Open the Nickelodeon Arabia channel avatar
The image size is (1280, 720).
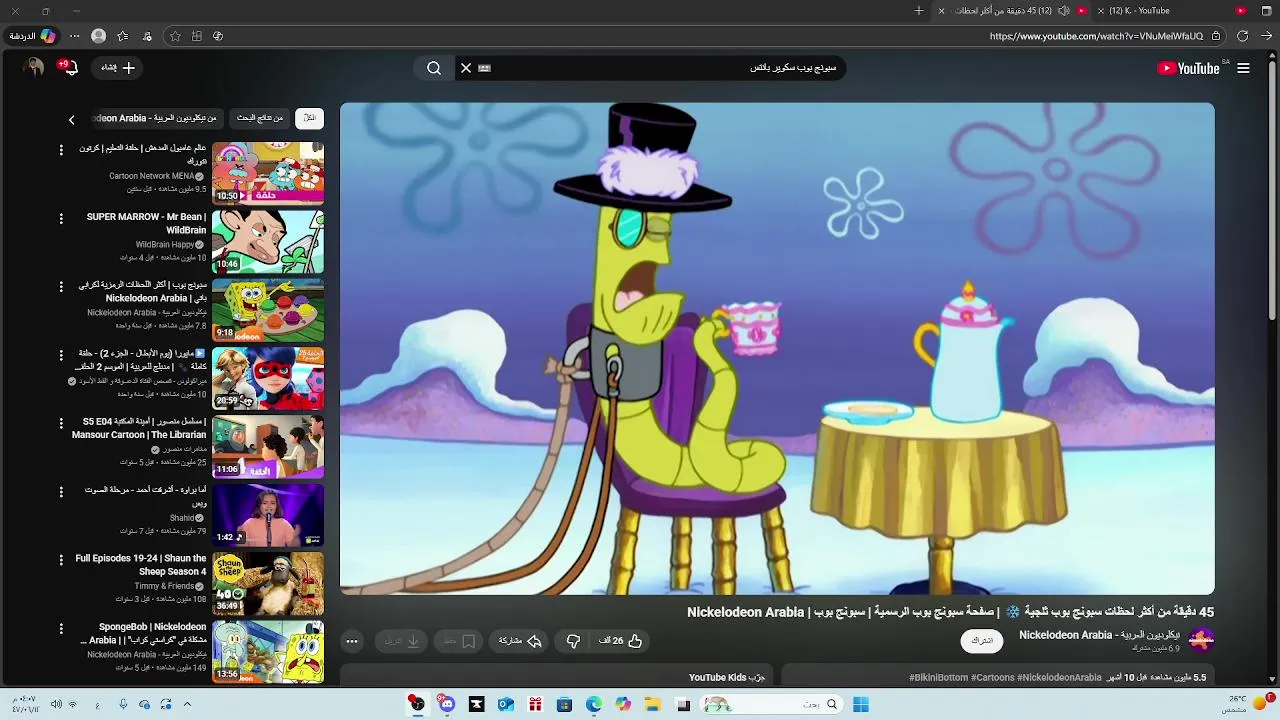coord(1201,640)
